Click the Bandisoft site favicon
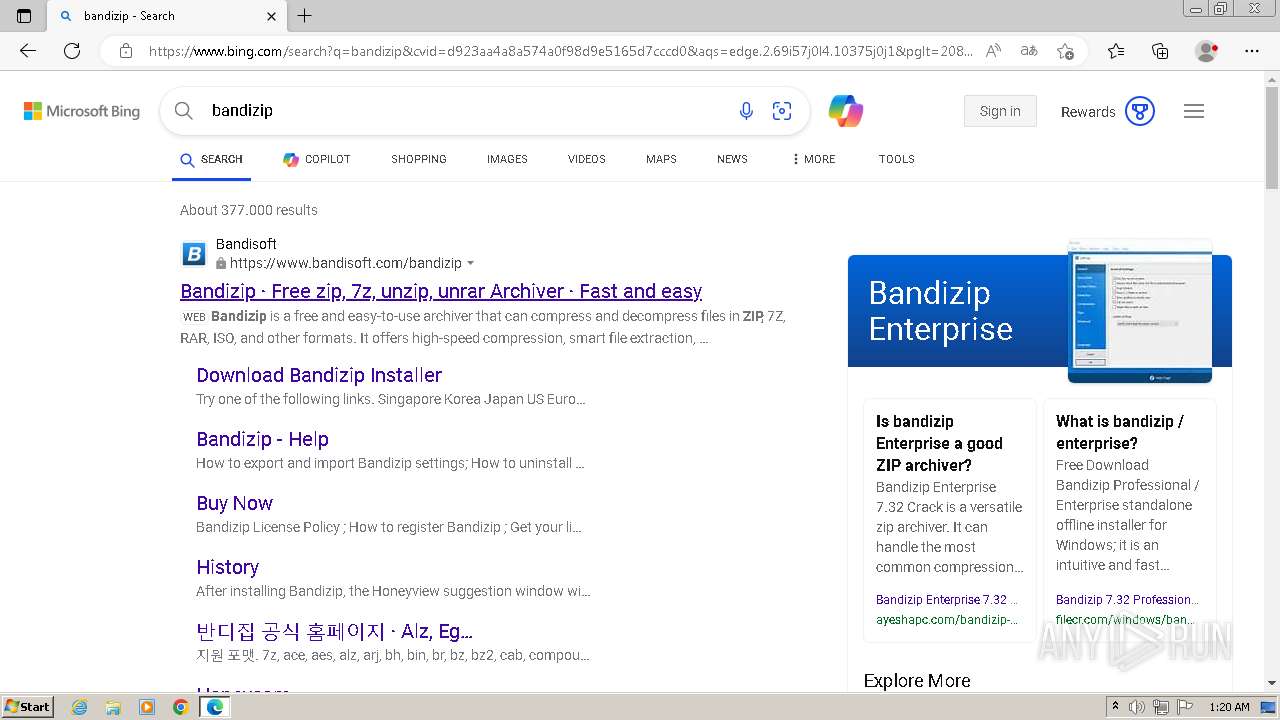 tap(194, 253)
